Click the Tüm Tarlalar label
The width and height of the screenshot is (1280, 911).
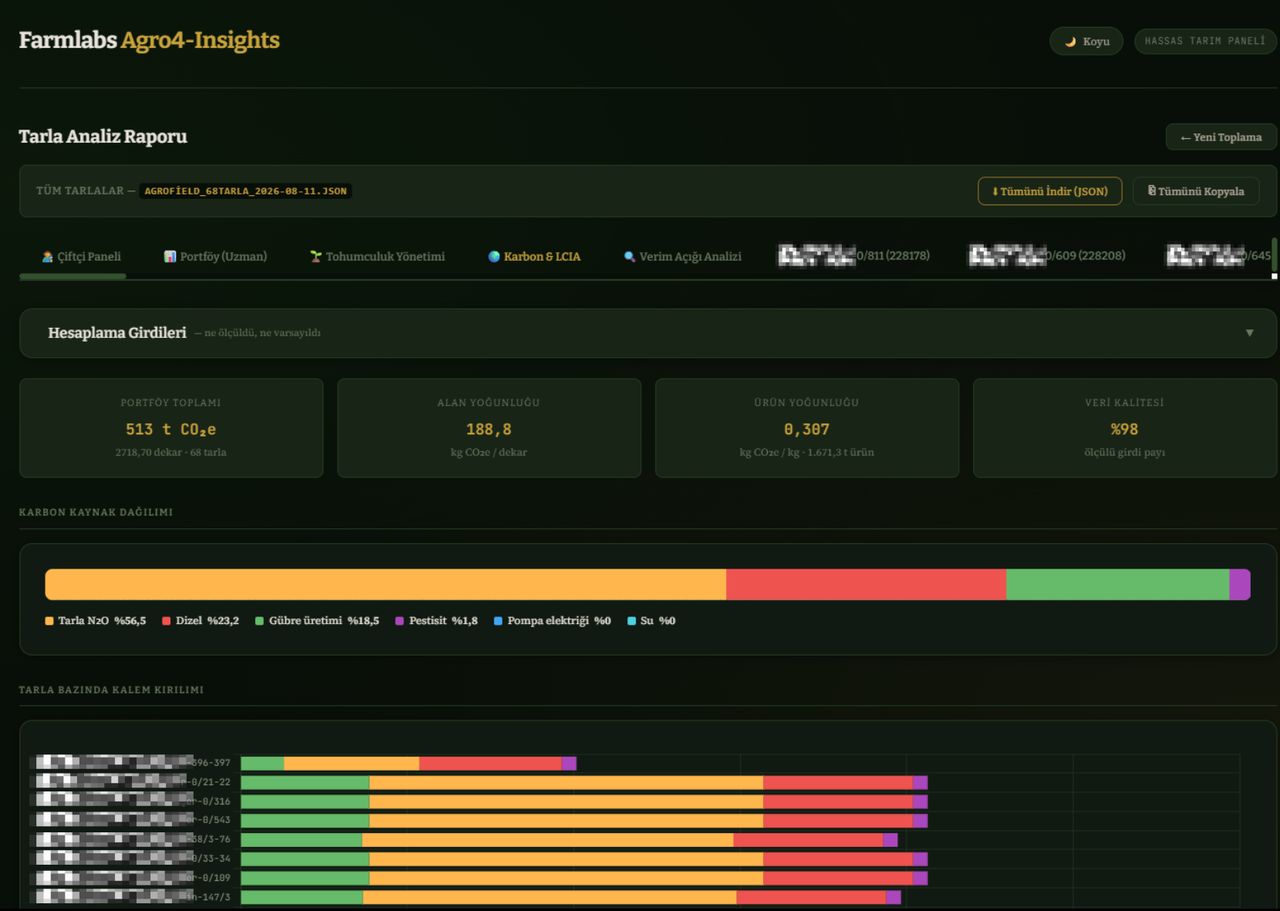[x=80, y=191]
